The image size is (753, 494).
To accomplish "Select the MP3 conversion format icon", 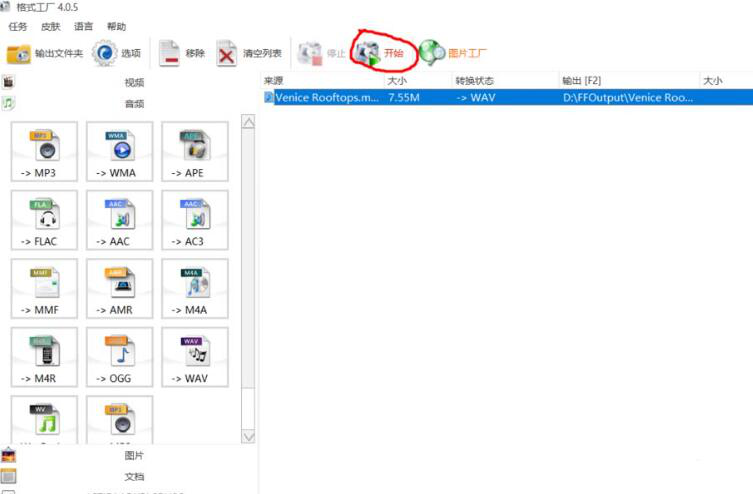I will (46, 153).
